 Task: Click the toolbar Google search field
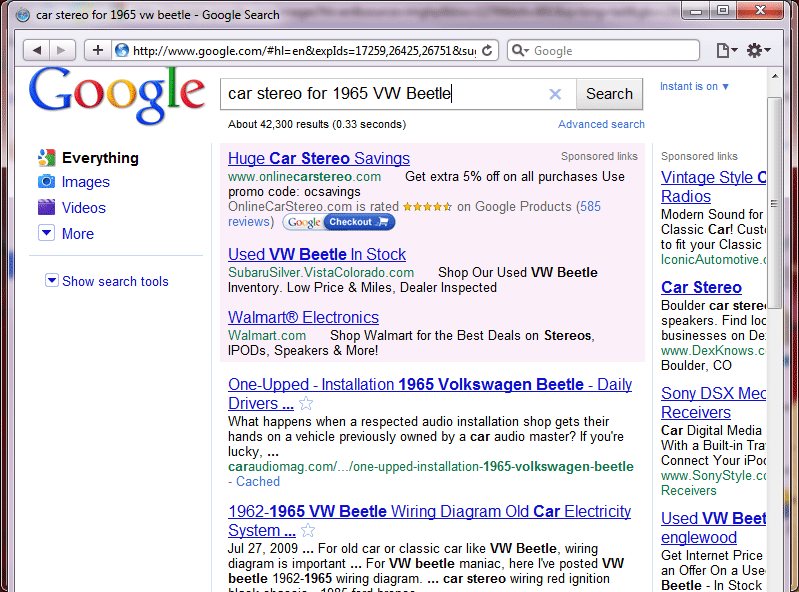[x=603, y=50]
